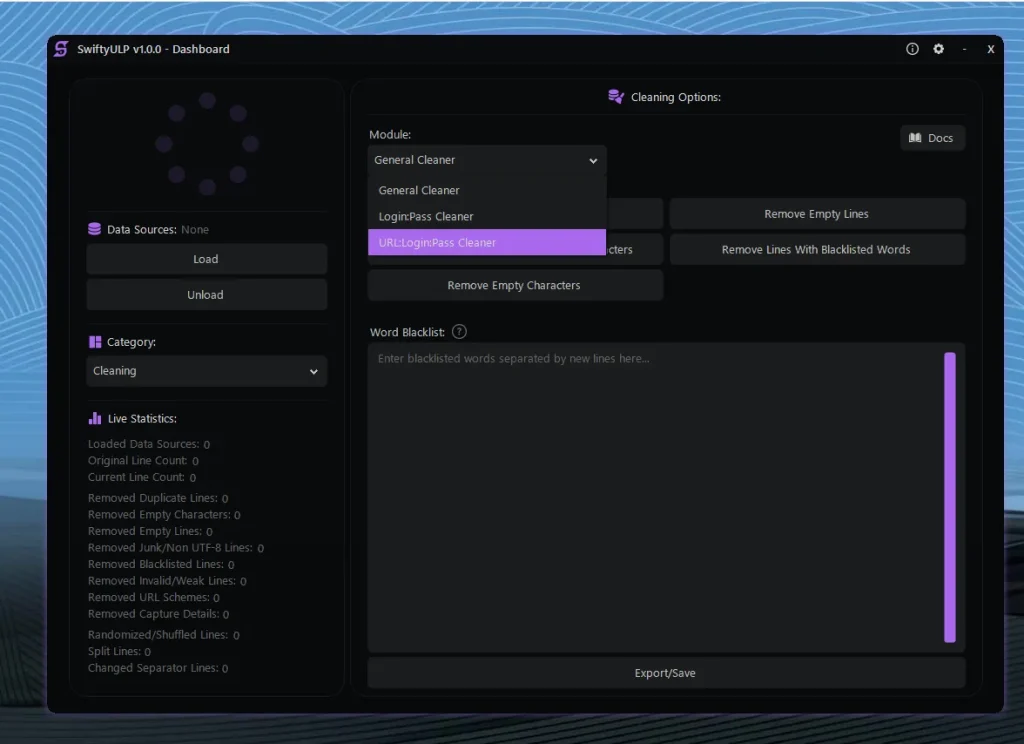Click the Cleaning Options layers icon
The width and height of the screenshot is (1024, 744).
613,96
